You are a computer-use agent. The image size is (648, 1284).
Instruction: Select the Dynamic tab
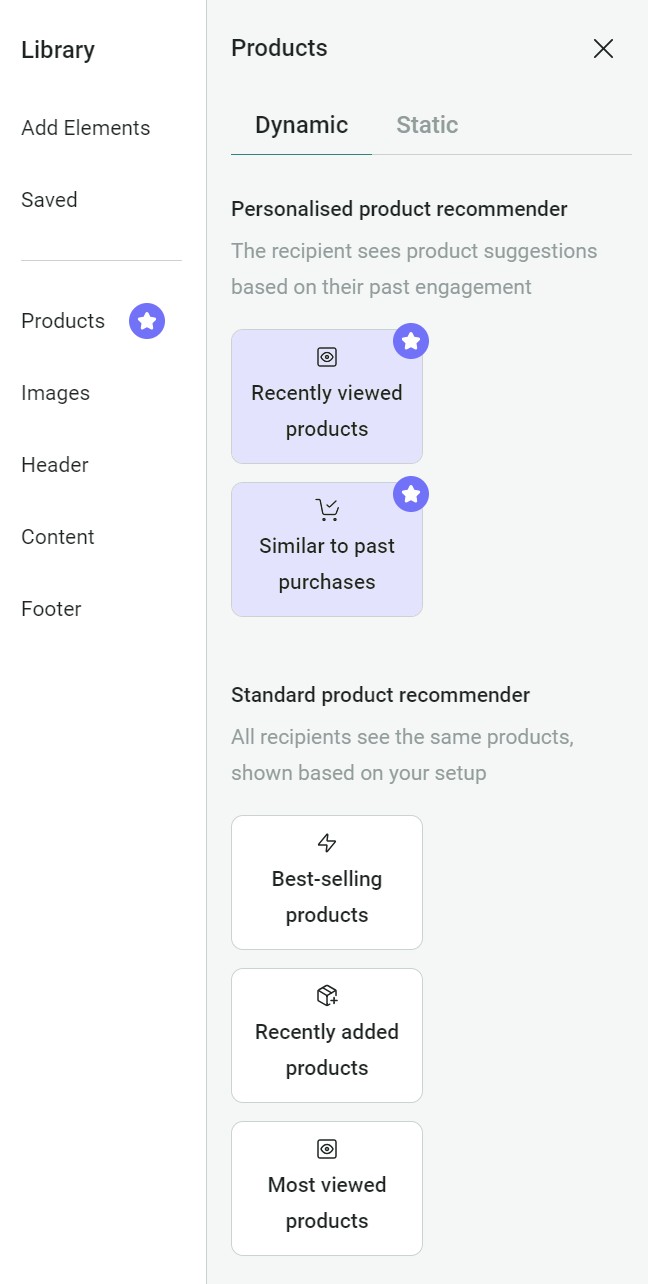300,124
